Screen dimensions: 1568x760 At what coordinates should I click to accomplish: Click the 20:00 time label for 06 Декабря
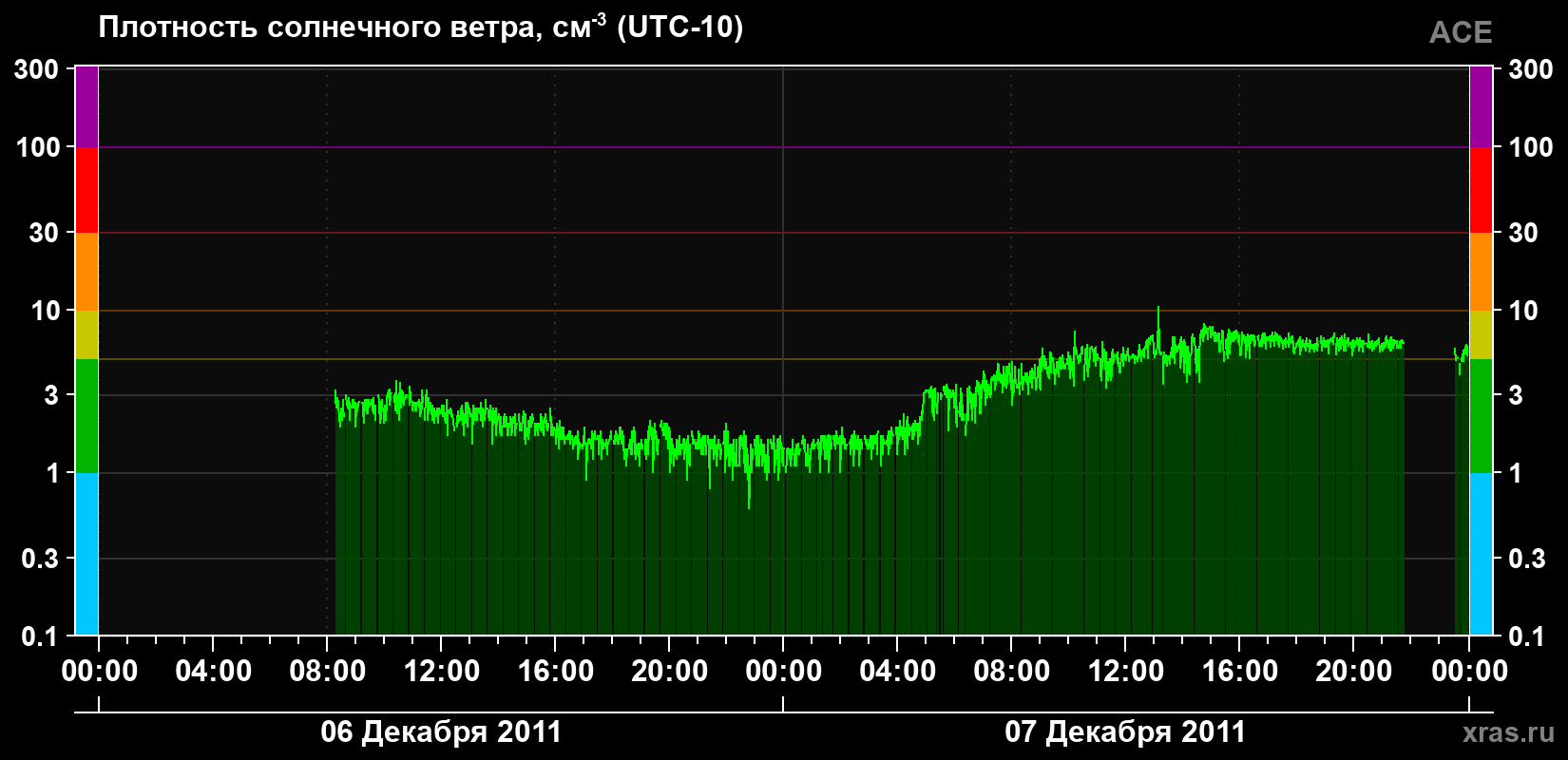(x=669, y=672)
